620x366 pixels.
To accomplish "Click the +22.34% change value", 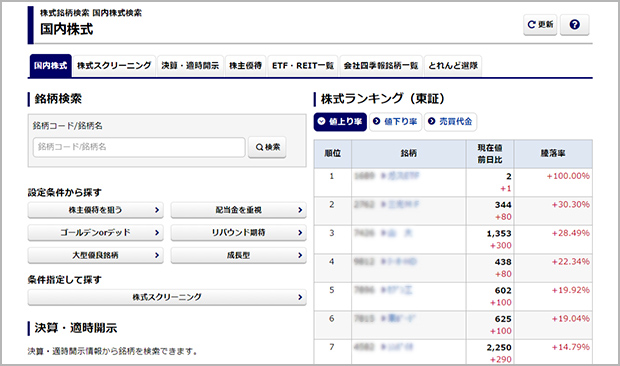I will tap(571, 261).
